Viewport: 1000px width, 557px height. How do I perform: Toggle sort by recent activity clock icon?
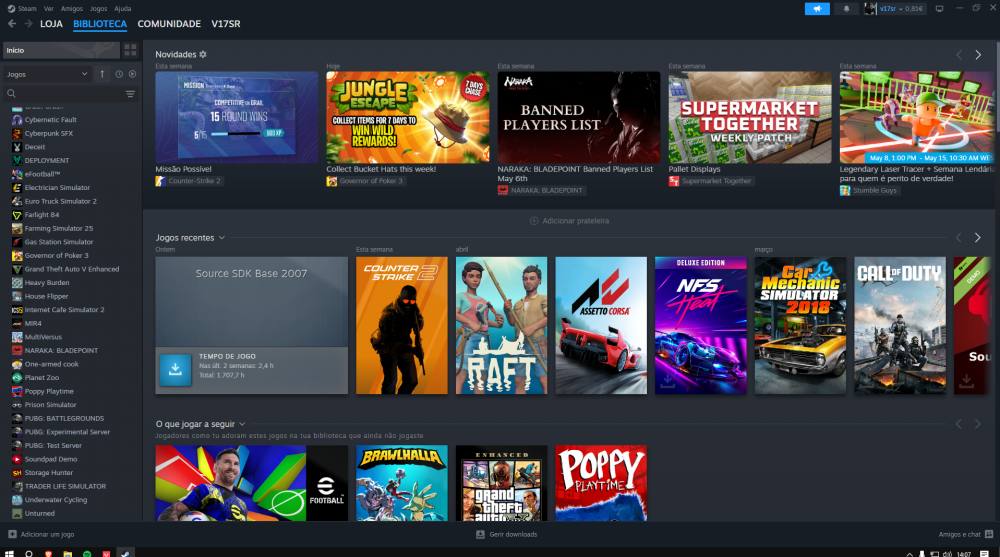click(x=119, y=74)
